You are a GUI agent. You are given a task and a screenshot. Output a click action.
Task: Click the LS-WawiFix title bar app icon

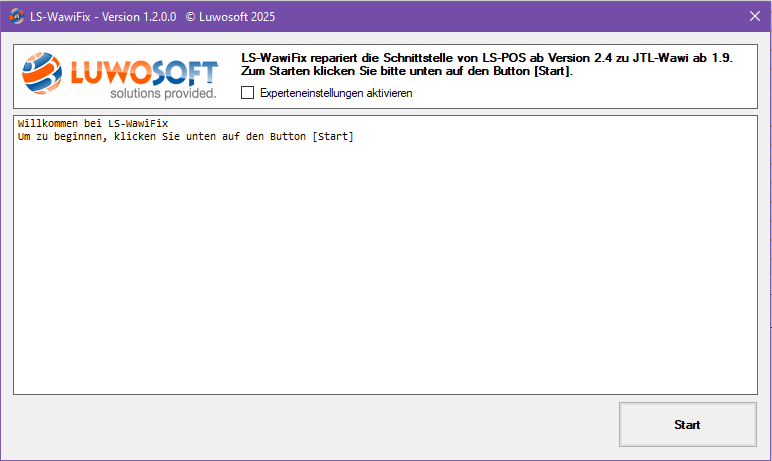pos(16,16)
